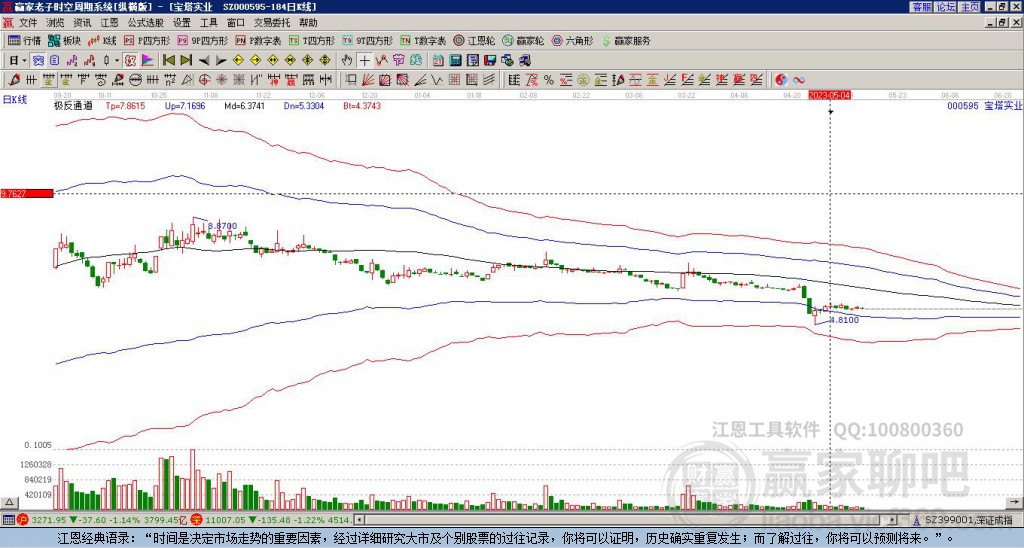Open the calculator tool icon
Screen dimensions: 1024x548
point(455,61)
